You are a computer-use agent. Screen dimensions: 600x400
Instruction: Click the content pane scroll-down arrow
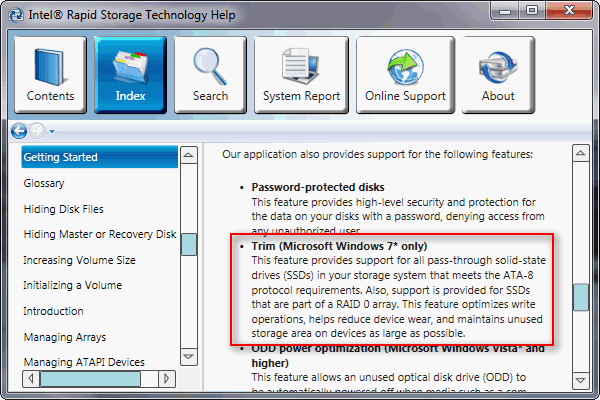(580, 380)
